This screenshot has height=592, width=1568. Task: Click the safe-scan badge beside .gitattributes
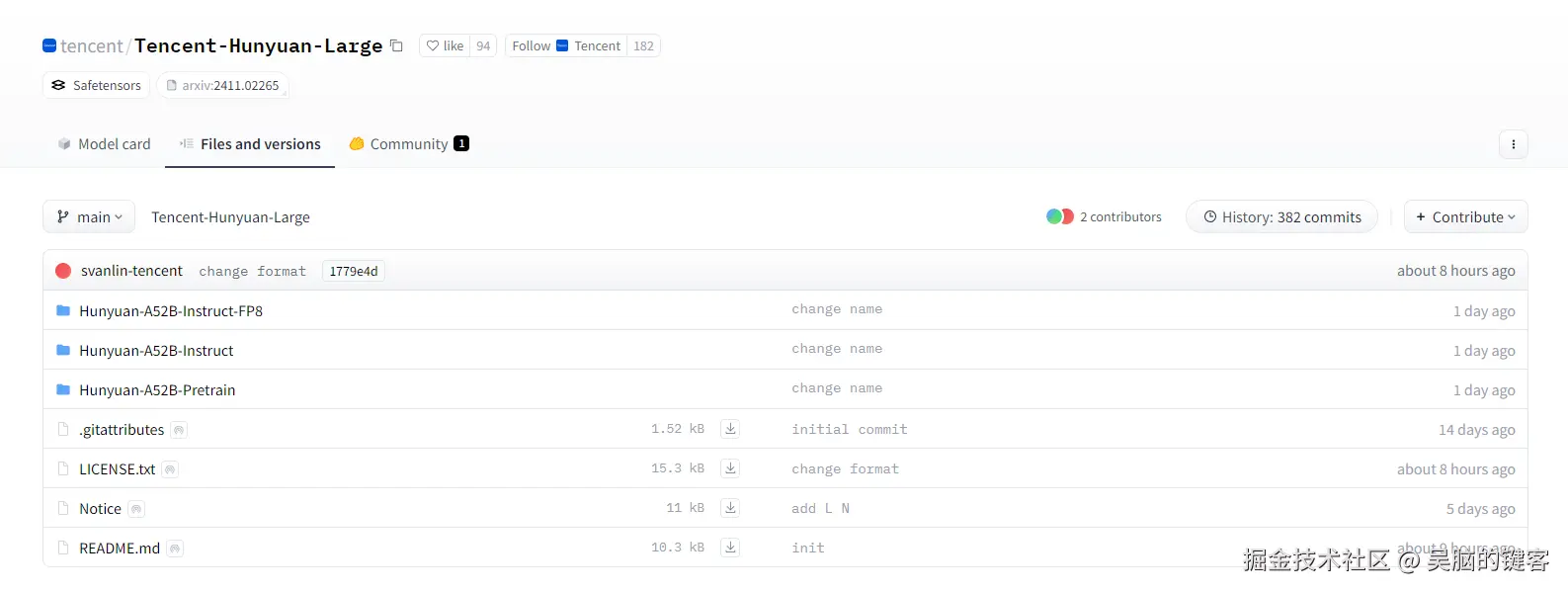coord(179,430)
